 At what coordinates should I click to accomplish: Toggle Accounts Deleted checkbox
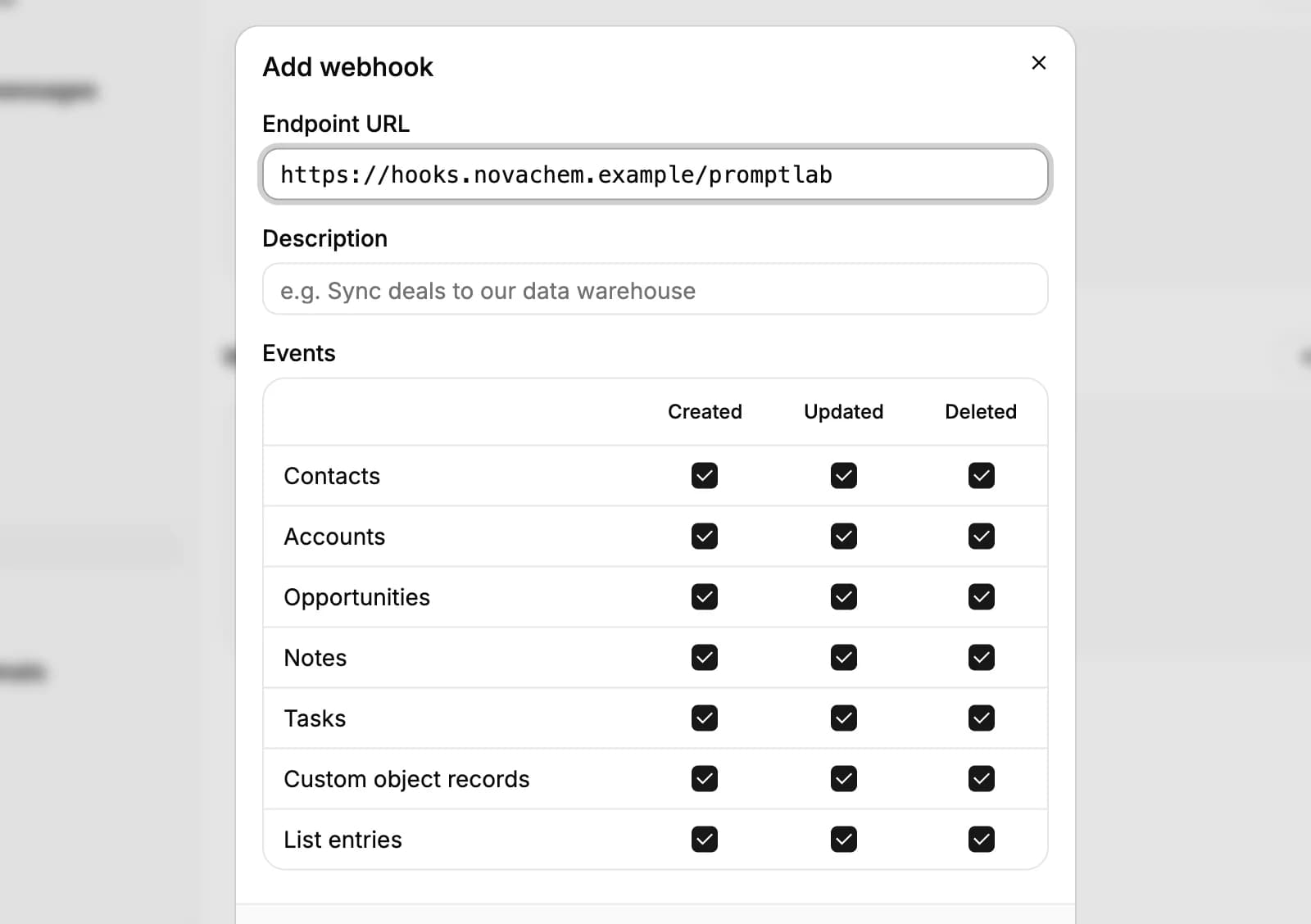point(982,537)
